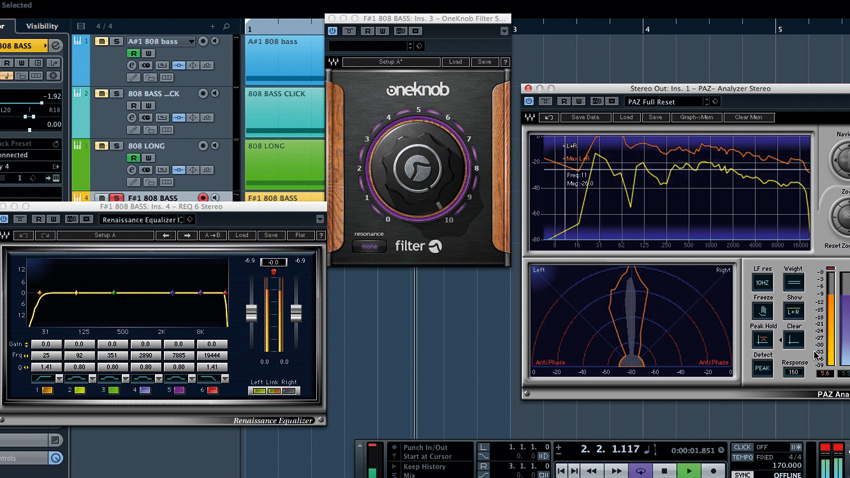Click the A→B copy button in Renaissance Equalizer
Screen dimensions: 850x478
212,235
